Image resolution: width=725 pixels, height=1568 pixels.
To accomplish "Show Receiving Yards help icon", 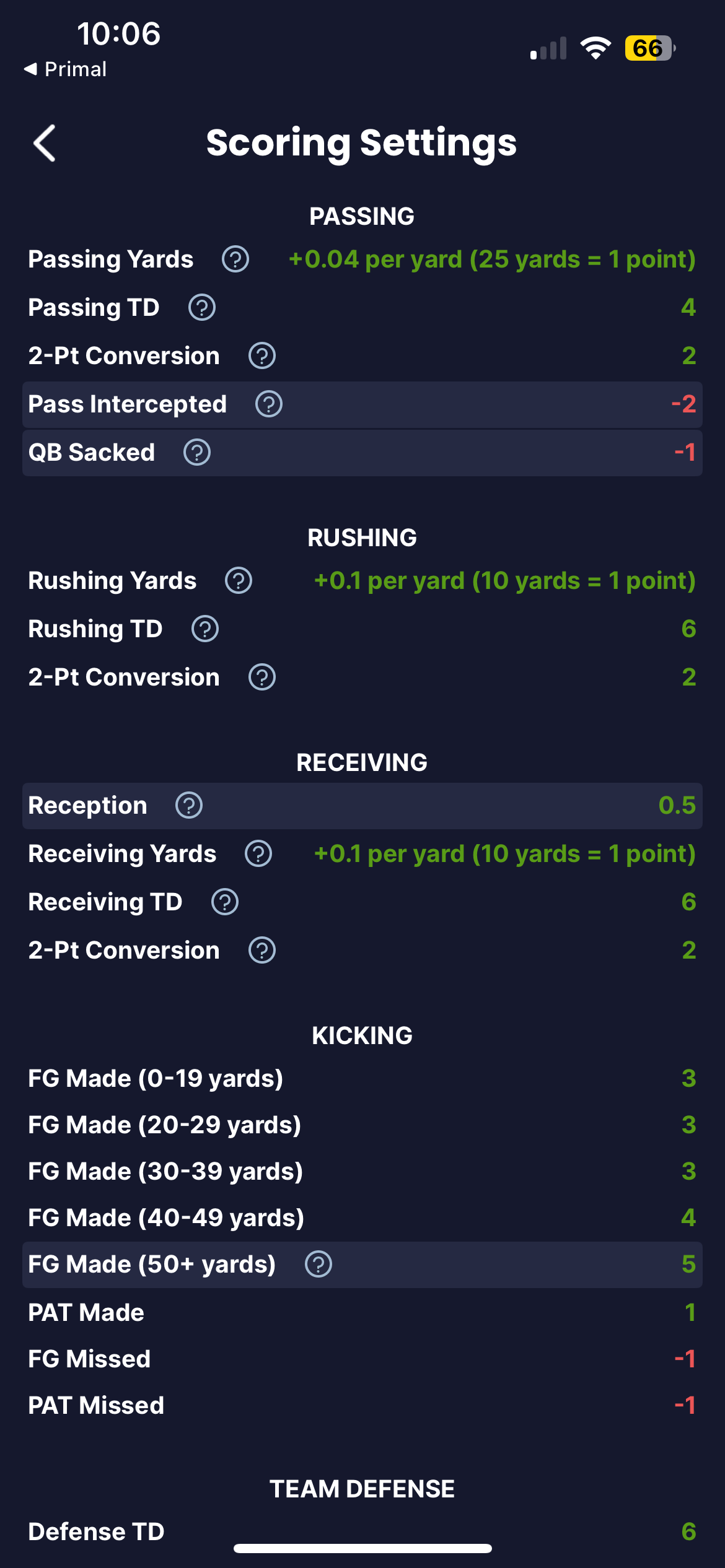I will [258, 853].
